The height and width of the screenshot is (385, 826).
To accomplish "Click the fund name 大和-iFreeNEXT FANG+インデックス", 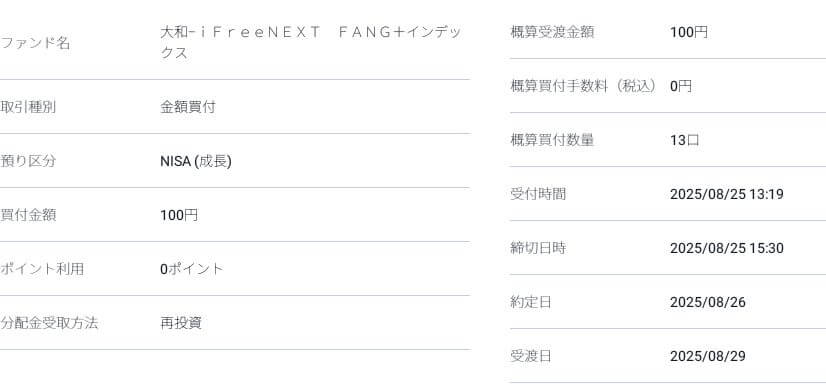I will 310,43.
